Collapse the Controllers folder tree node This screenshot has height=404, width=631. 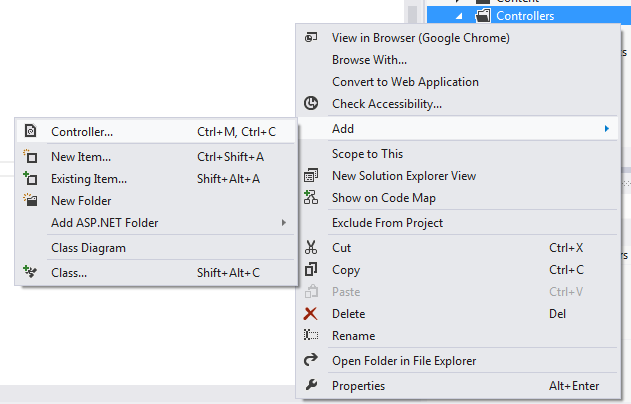click(460, 16)
